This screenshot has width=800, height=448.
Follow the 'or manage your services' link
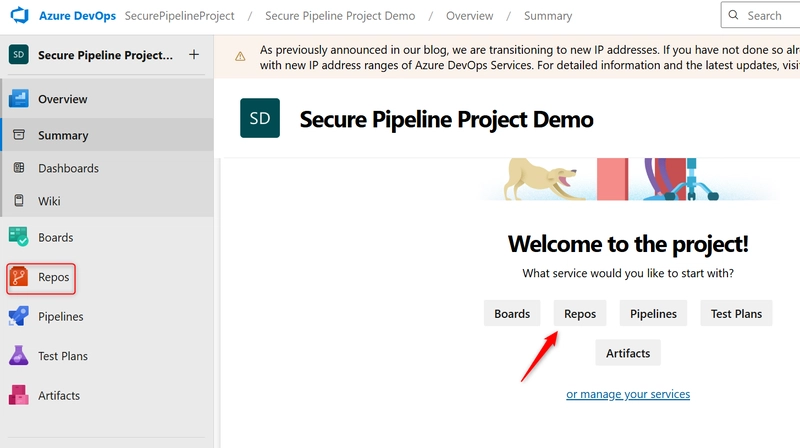point(628,394)
